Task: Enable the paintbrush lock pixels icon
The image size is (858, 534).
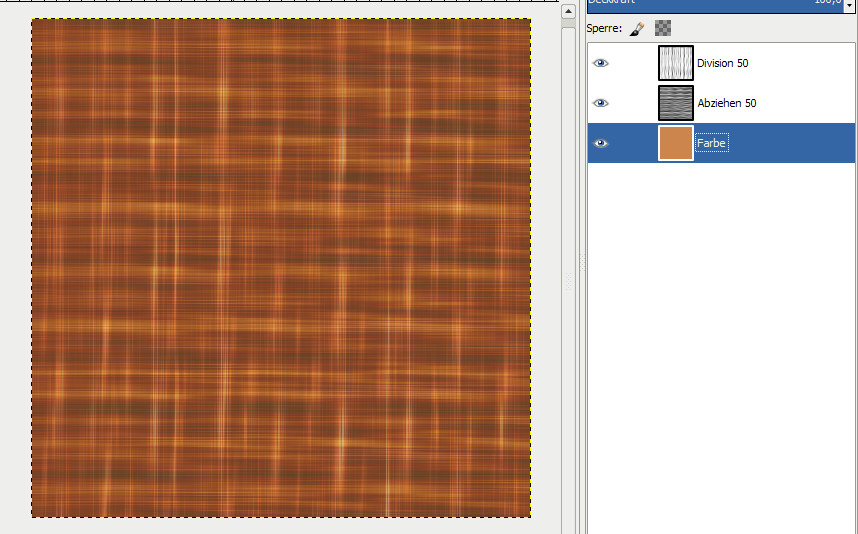Action: (x=637, y=29)
